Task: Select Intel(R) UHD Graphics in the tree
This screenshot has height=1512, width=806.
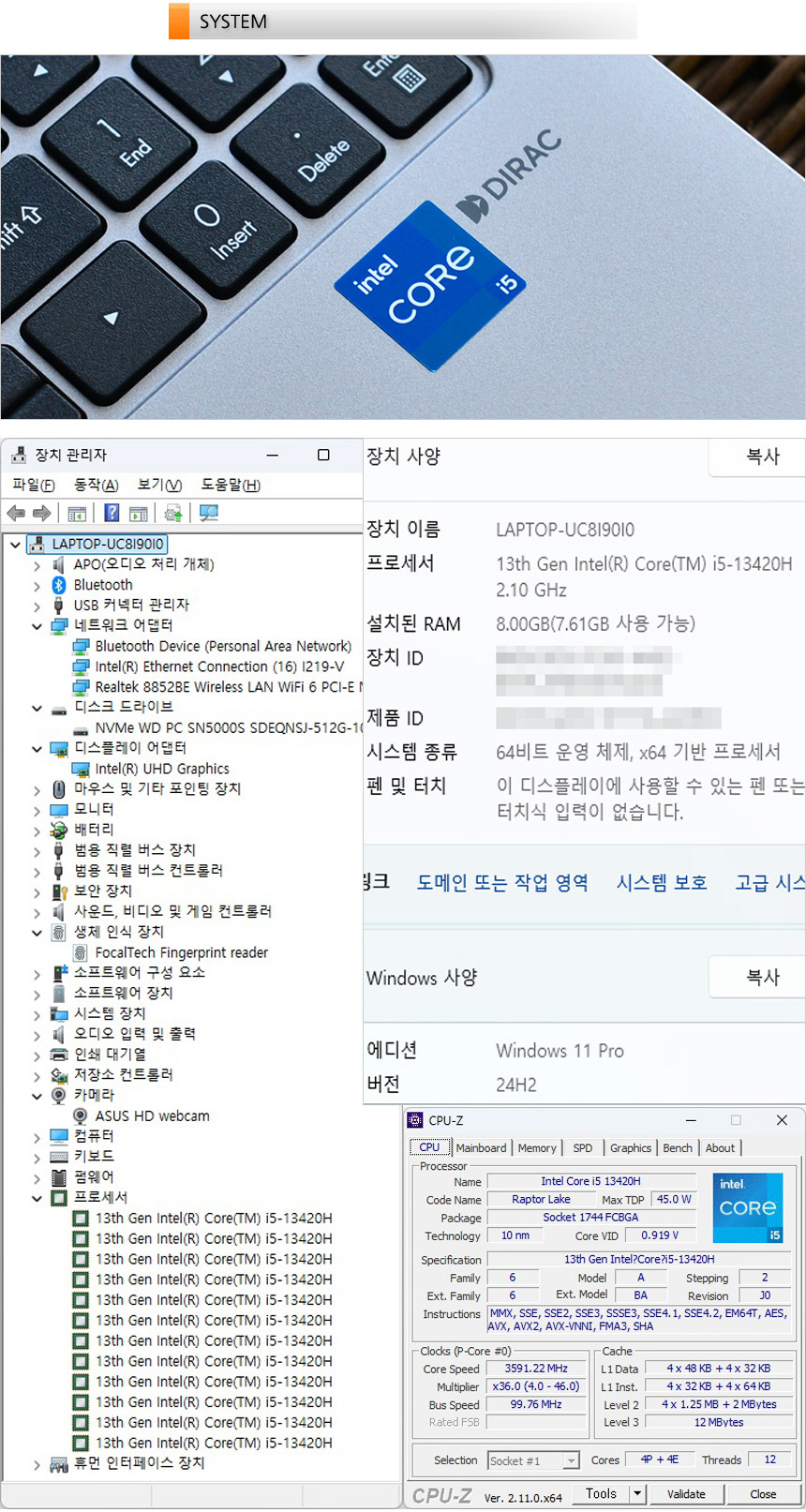Action: [x=161, y=769]
